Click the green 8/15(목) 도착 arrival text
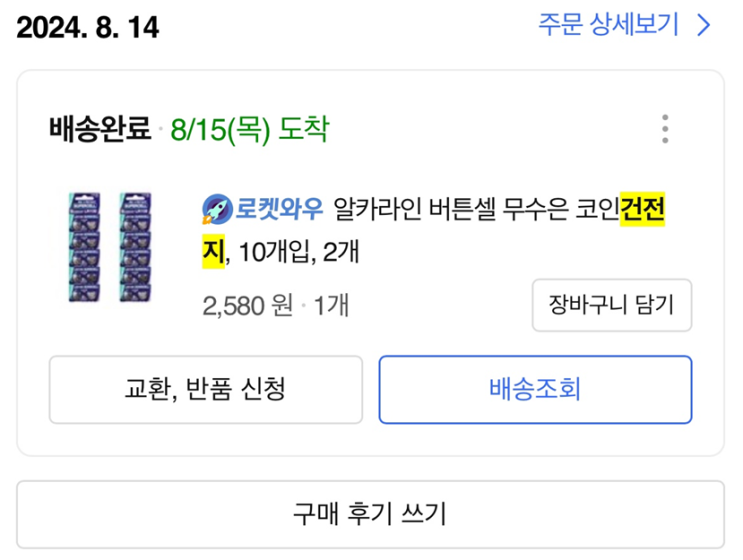 pos(249,129)
